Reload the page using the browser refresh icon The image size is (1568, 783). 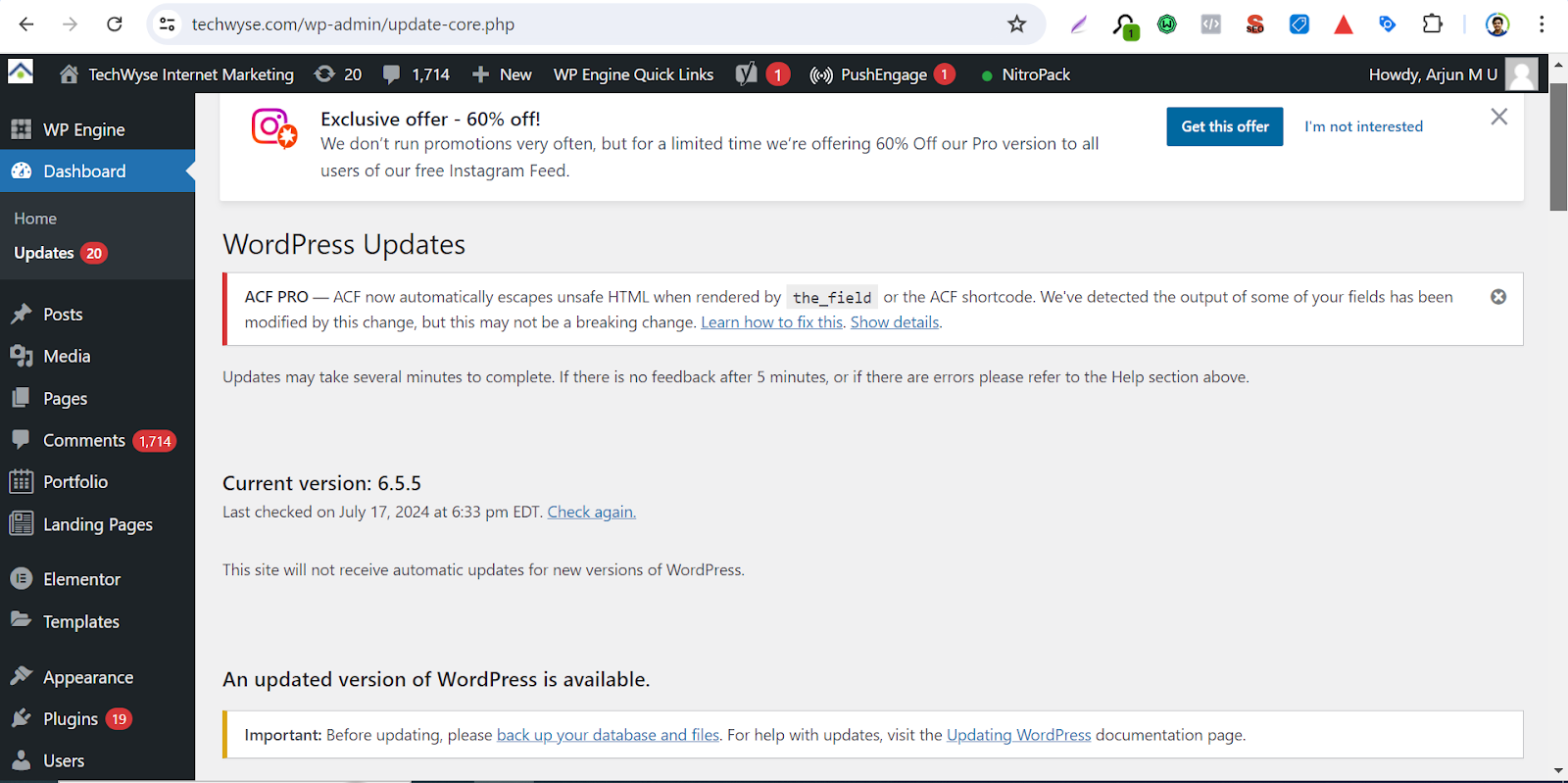tap(115, 24)
